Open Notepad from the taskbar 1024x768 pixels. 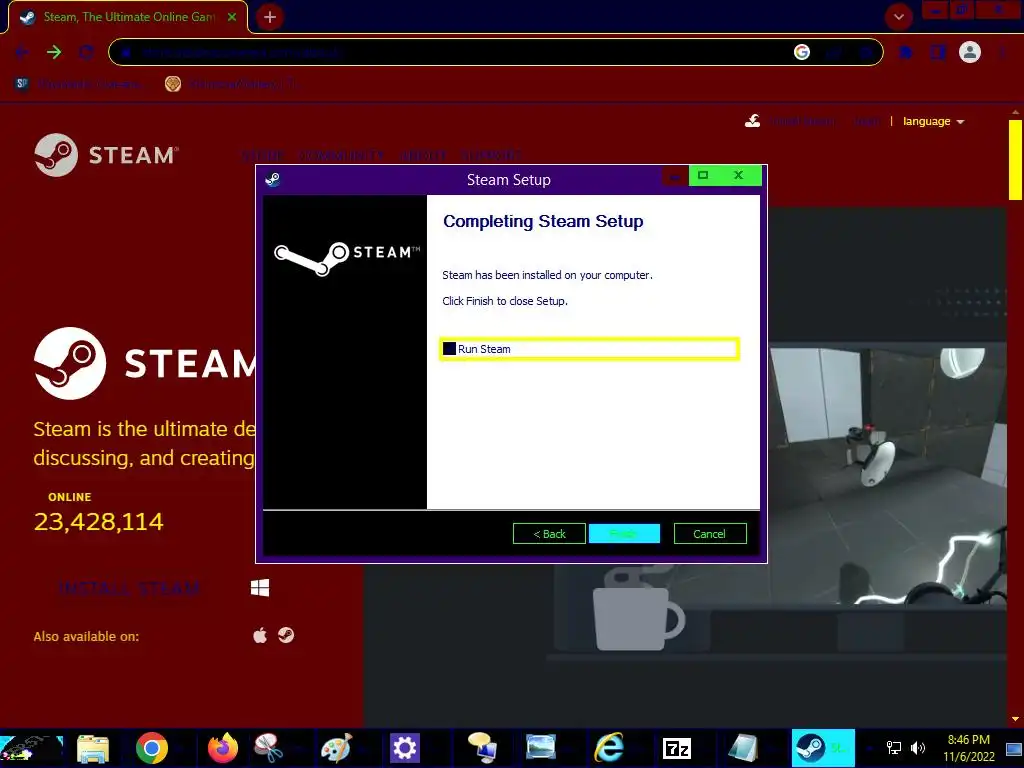click(743, 748)
